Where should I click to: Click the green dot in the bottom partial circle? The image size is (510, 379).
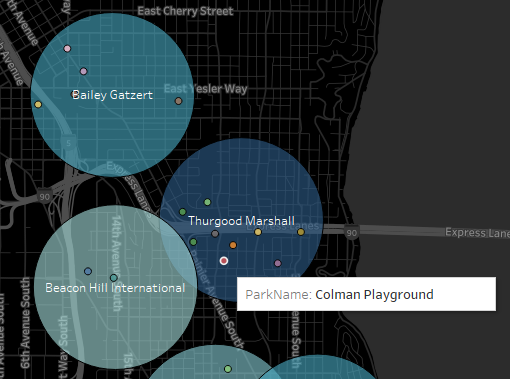coord(228,369)
